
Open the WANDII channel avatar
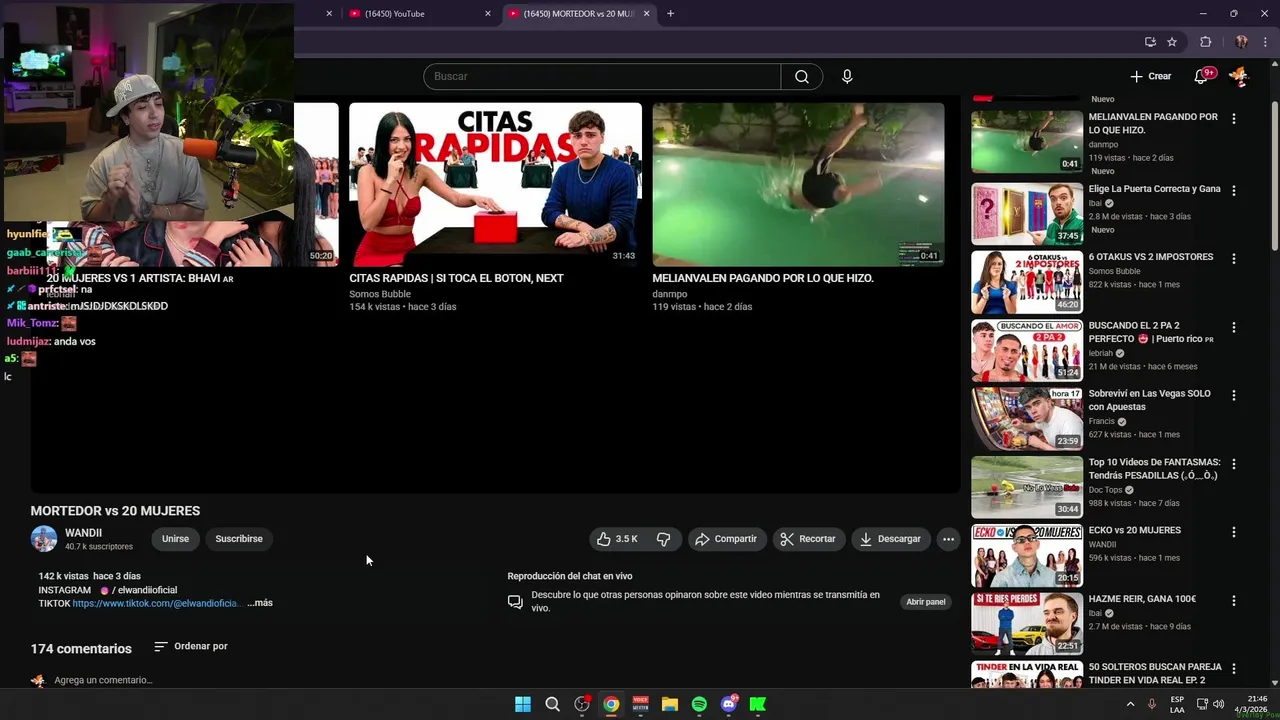44,539
